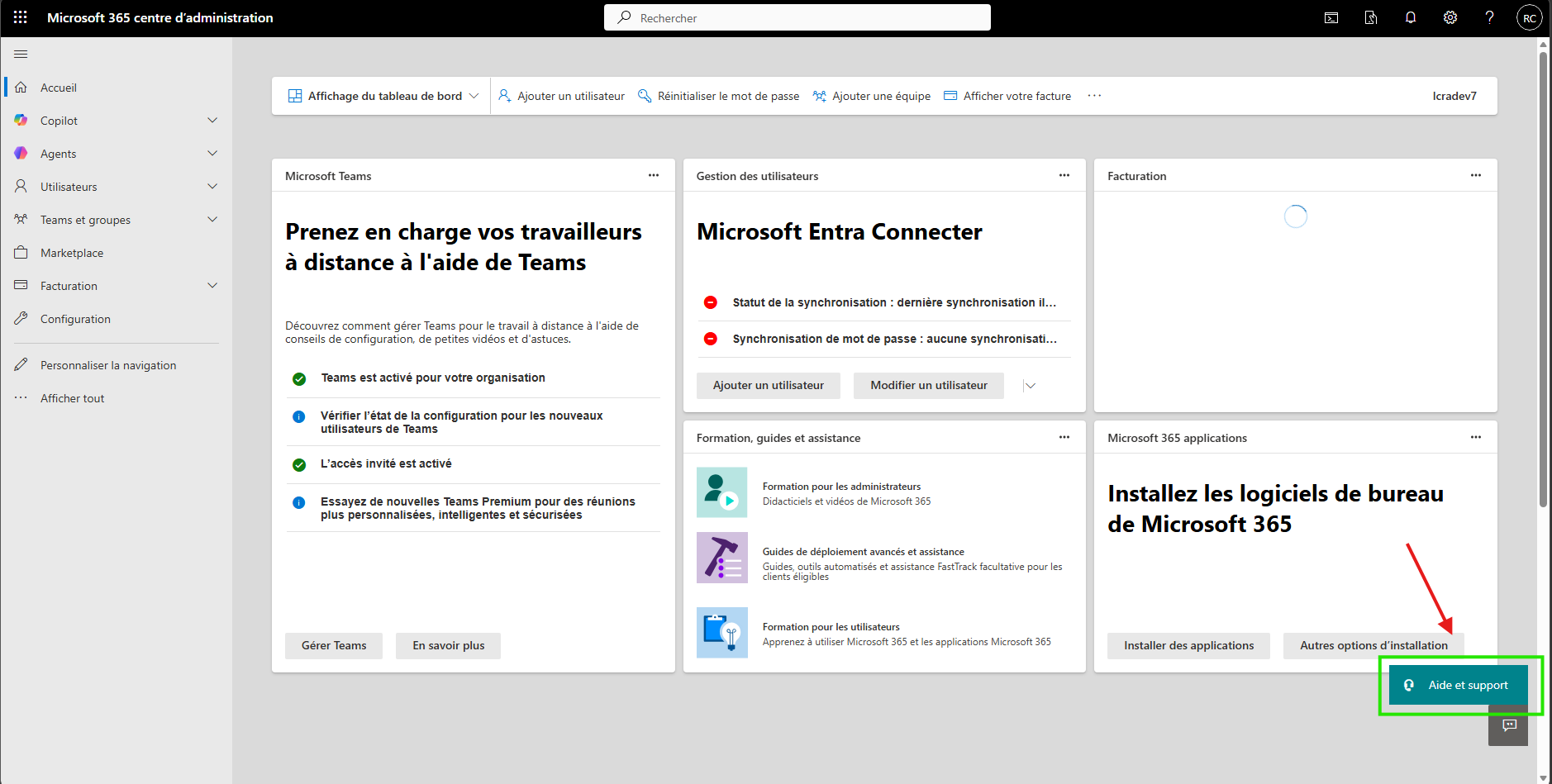This screenshot has width=1552, height=784.
Task: Open the notifications bell icon
Action: coord(1411,17)
